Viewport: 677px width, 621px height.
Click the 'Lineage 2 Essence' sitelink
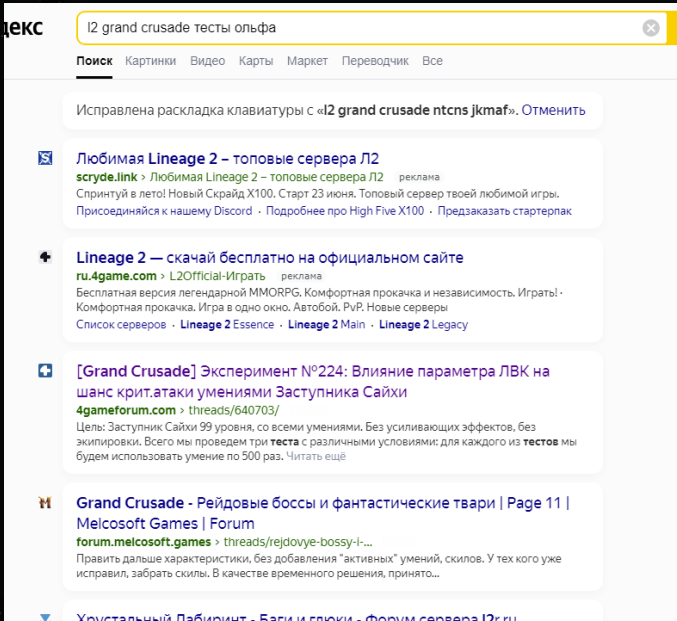click(x=228, y=325)
